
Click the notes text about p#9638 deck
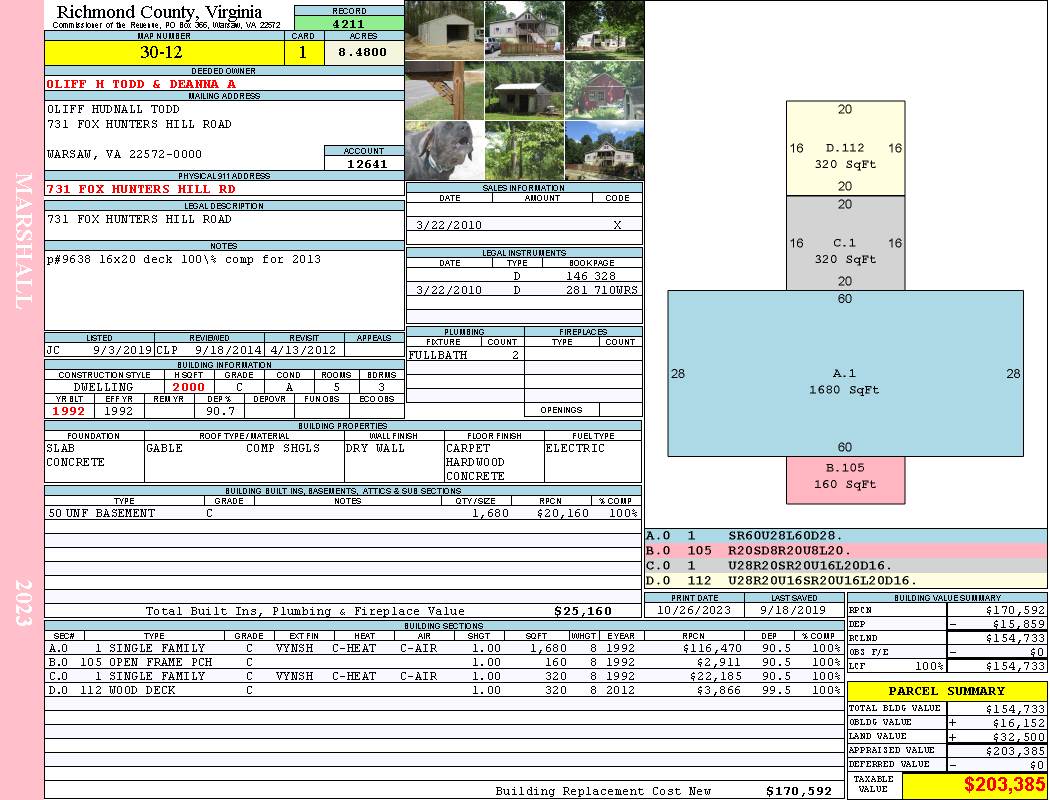pos(184,259)
